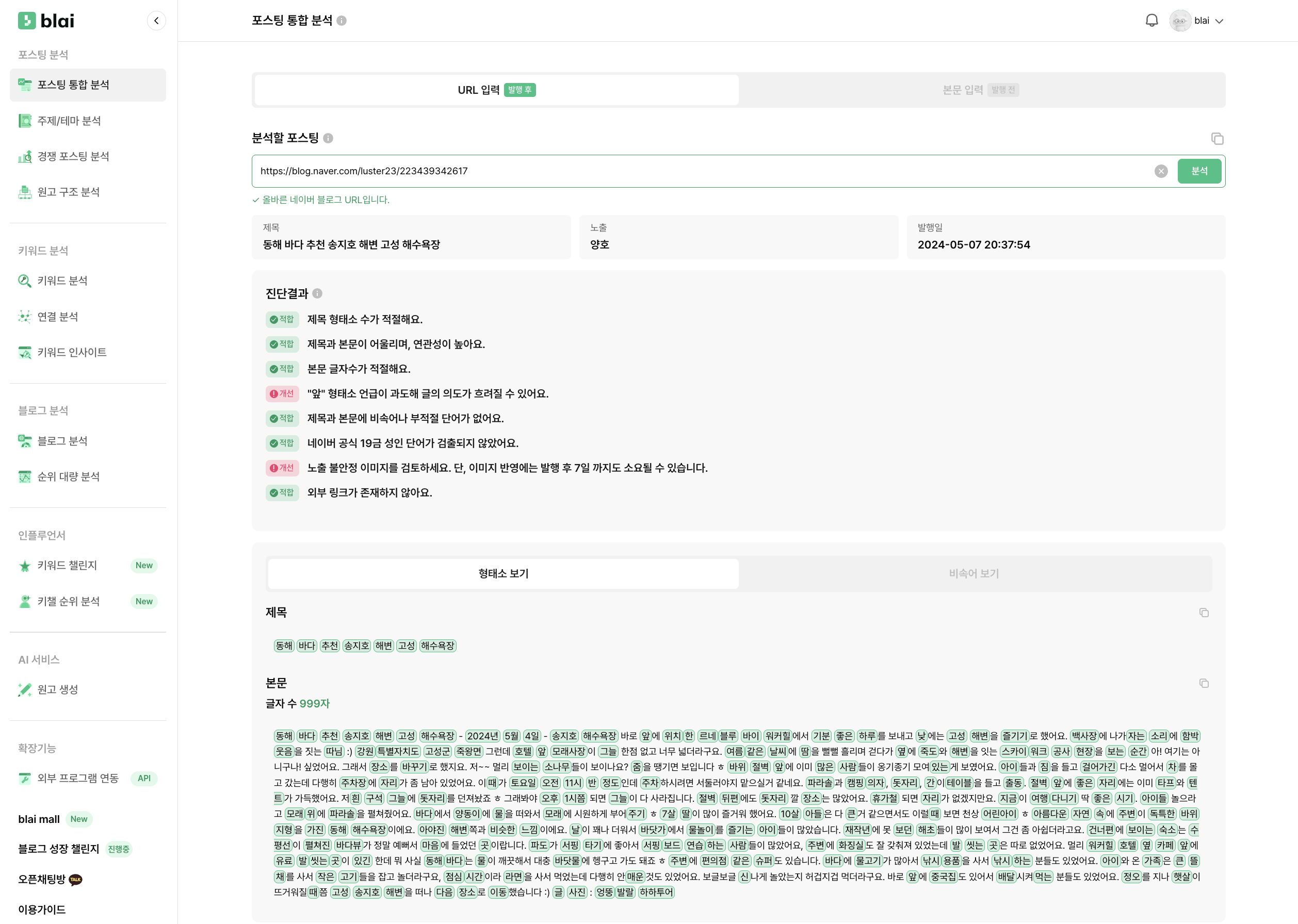Image resolution: width=1298 pixels, height=924 pixels.
Task: Click the info icon beside 포스팅 통합 분석 title
Action: coord(342,21)
